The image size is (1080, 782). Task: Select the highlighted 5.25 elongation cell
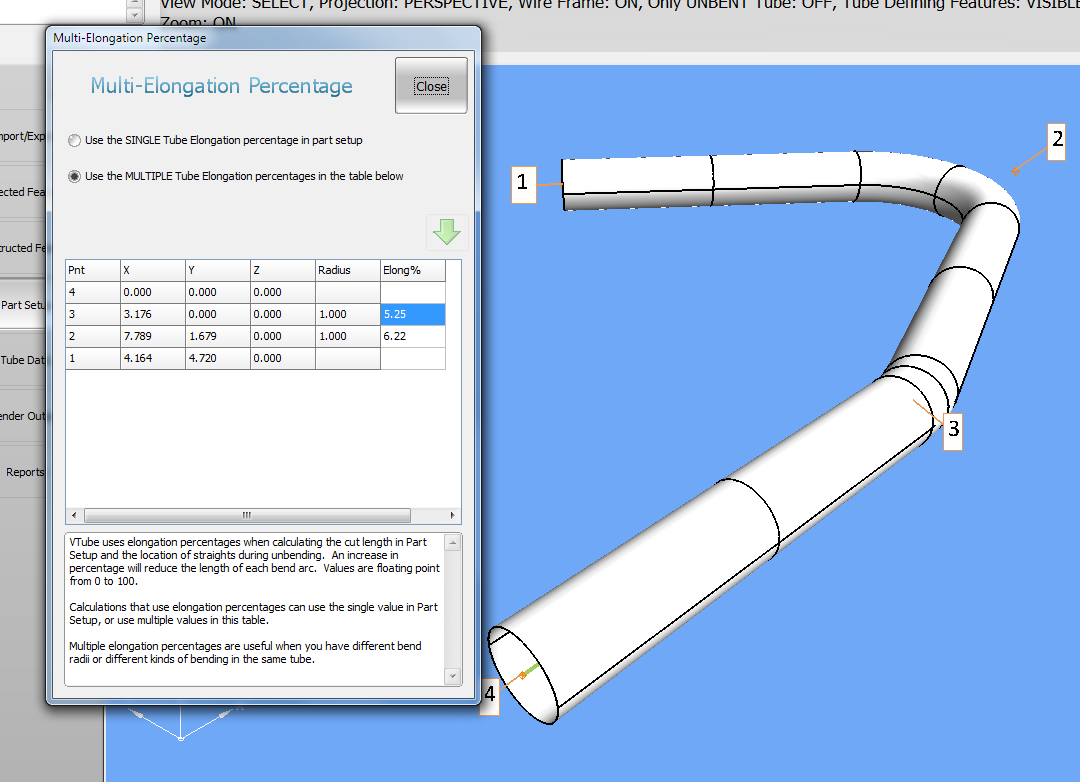tap(412, 314)
